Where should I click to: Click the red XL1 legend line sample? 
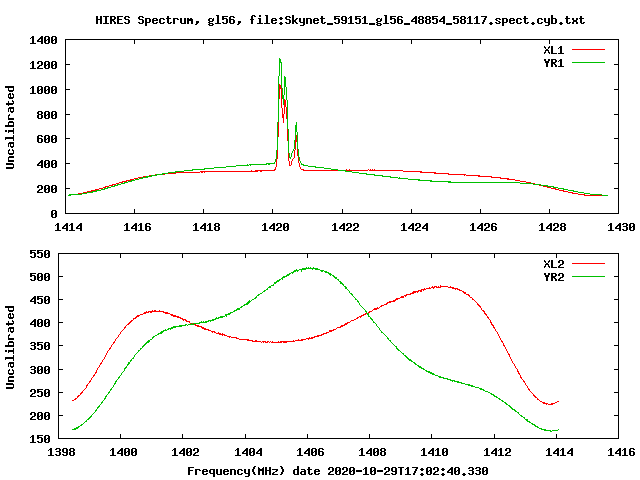[588, 50]
